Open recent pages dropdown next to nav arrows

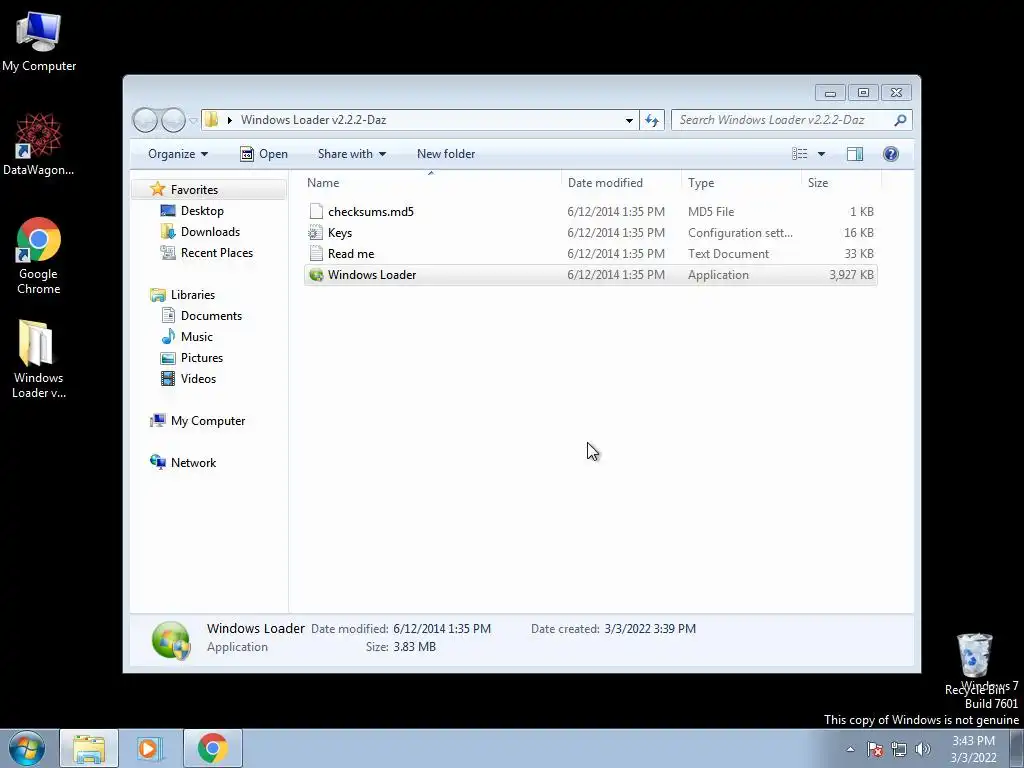pyautogui.click(x=193, y=121)
